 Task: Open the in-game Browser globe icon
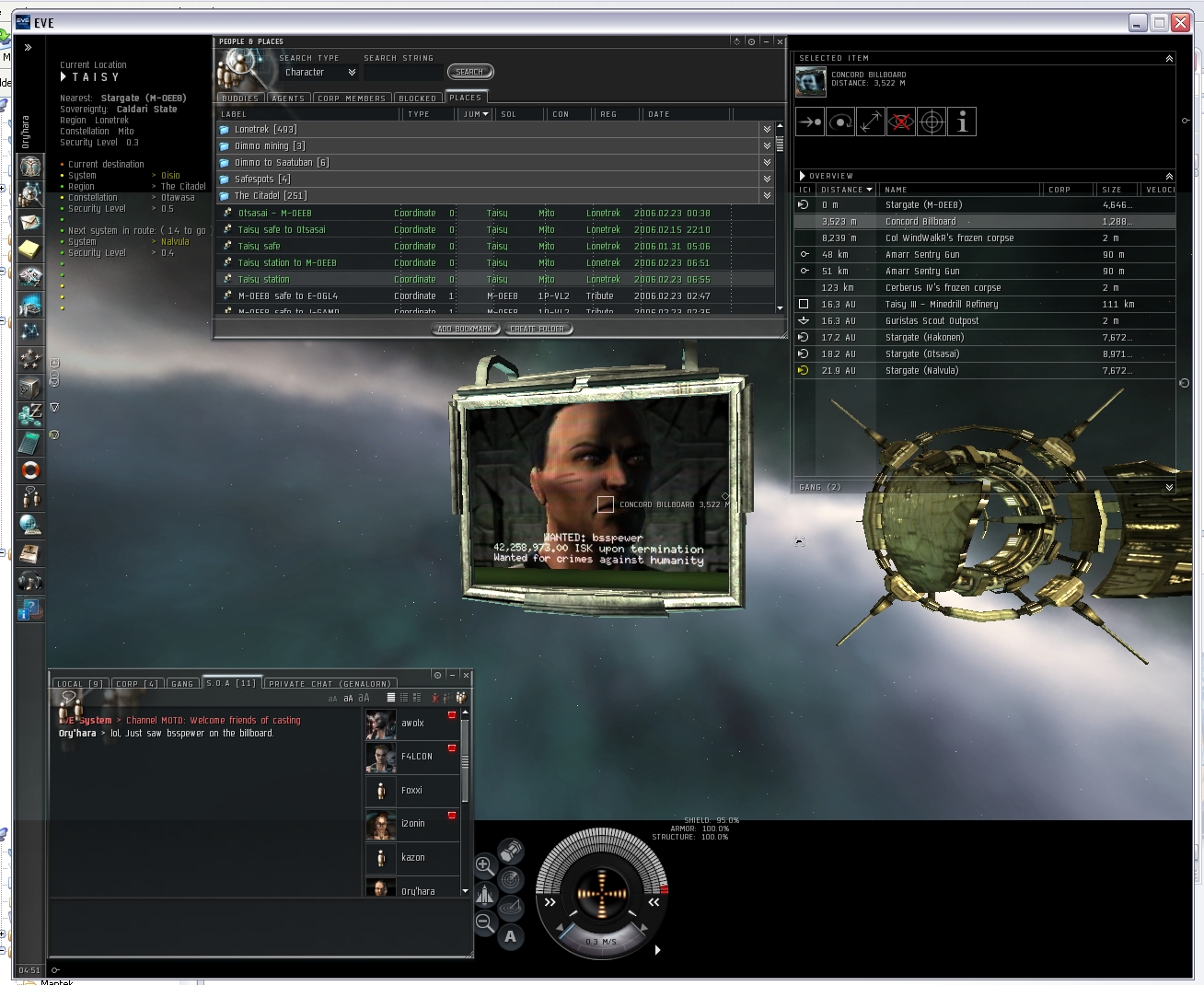(x=30, y=526)
